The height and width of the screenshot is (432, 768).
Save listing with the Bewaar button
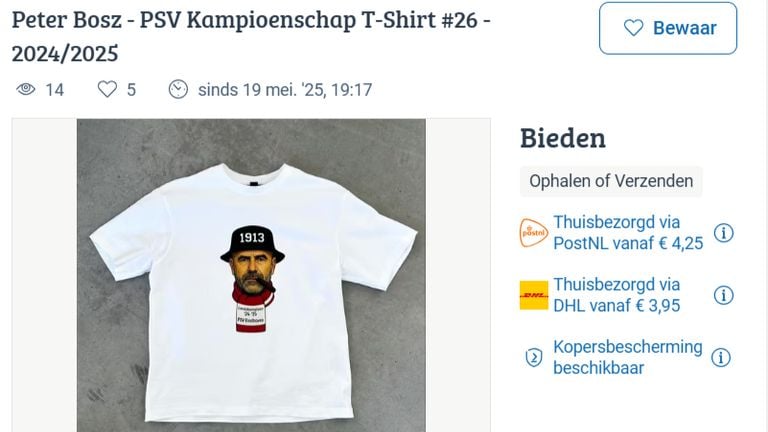668,28
